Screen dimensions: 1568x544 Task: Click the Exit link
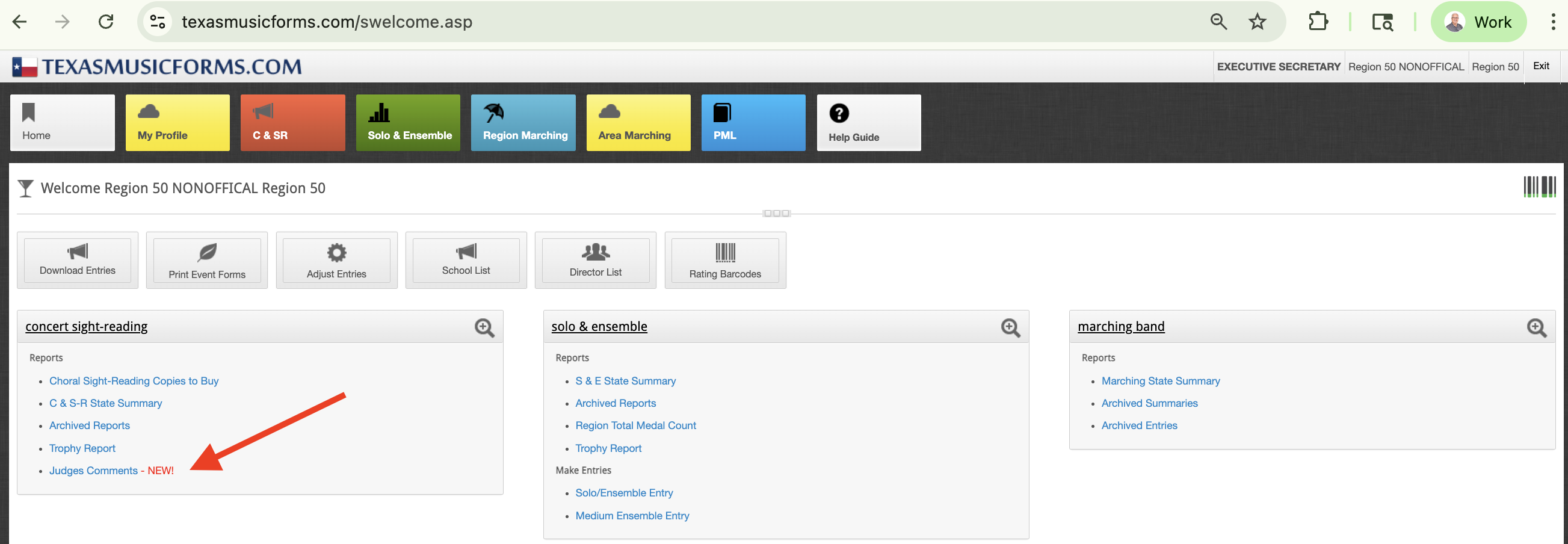(x=1540, y=66)
